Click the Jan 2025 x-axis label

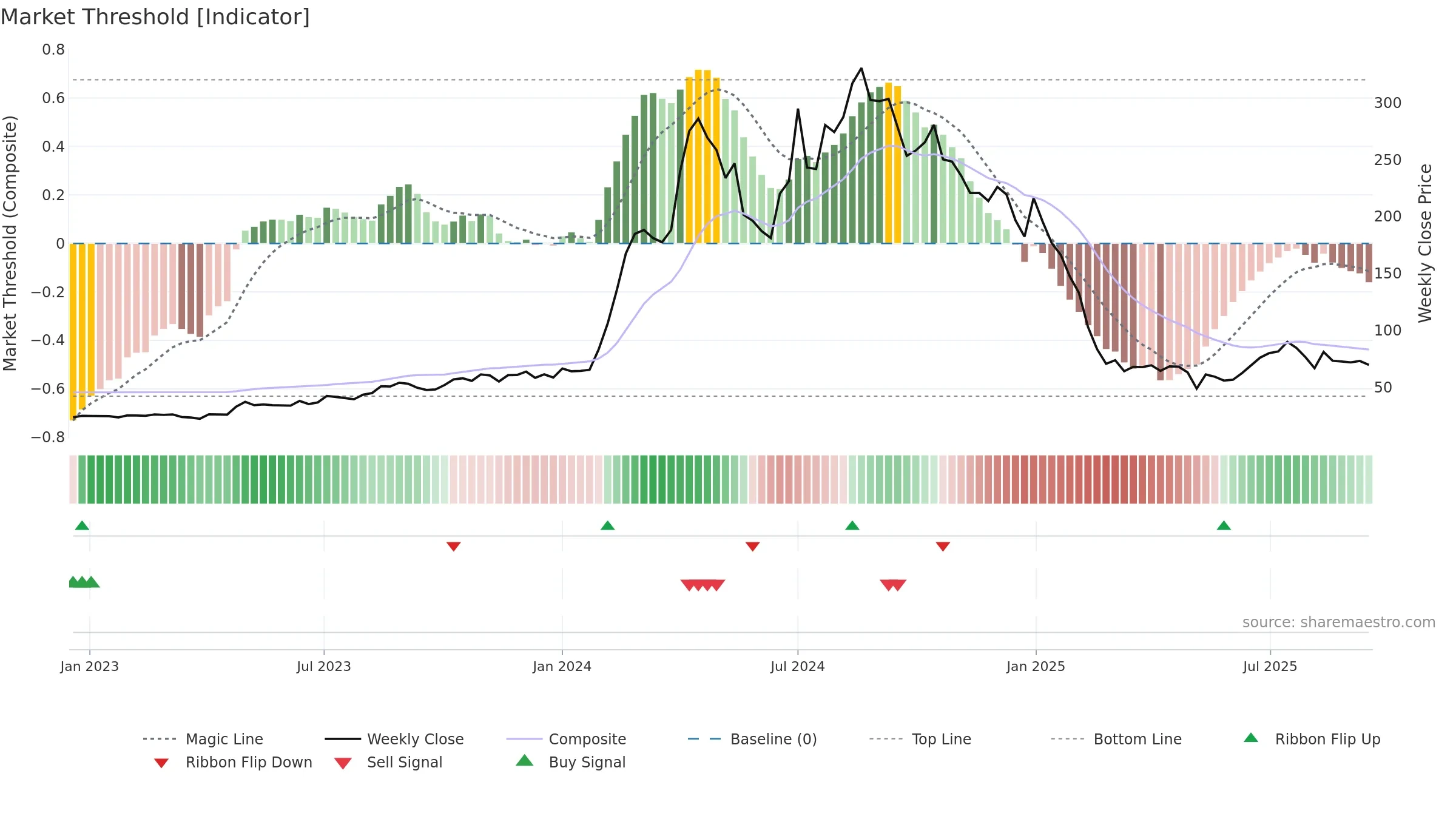coord(1036,666)
